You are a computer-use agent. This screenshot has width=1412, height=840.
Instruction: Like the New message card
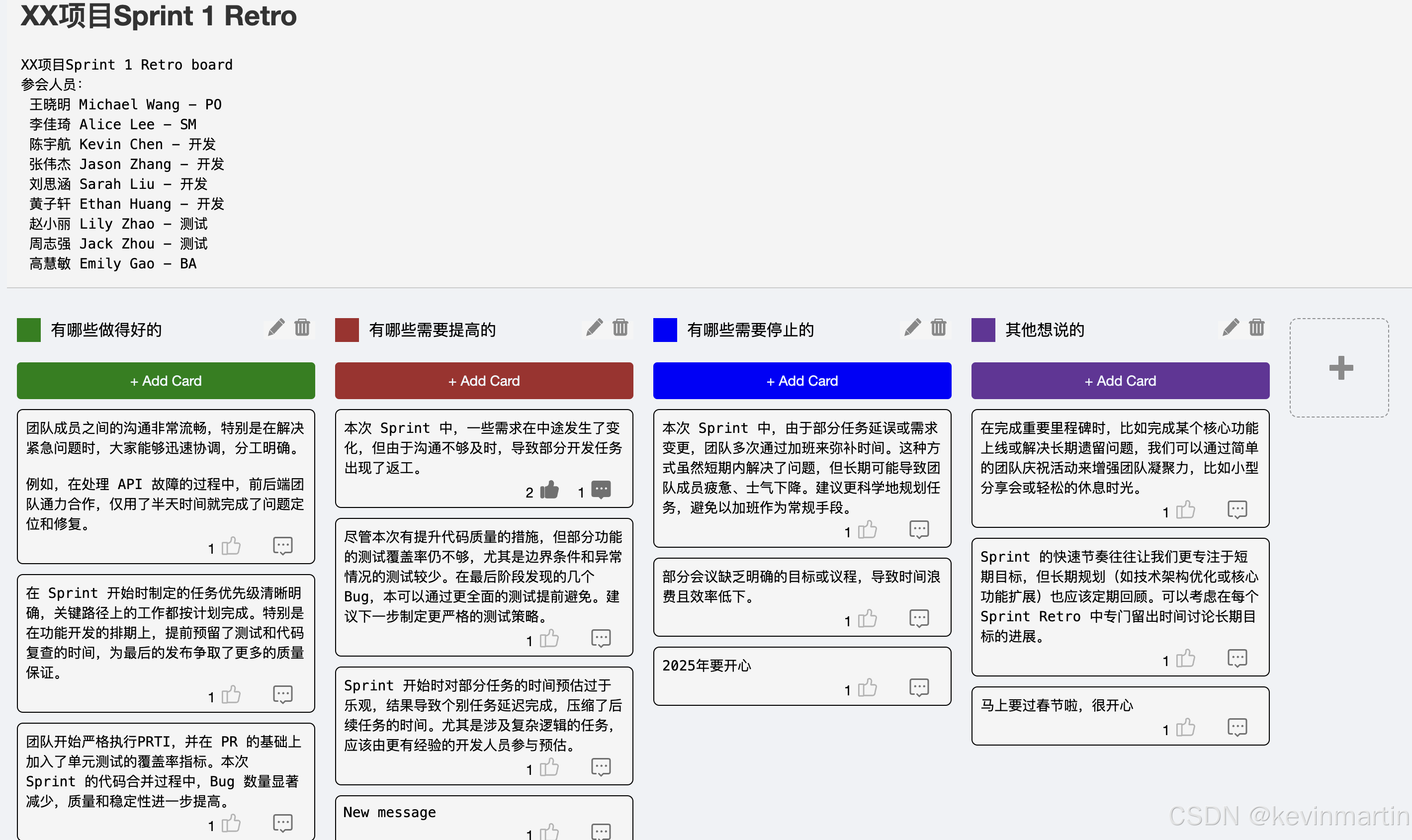click(549, 832)
